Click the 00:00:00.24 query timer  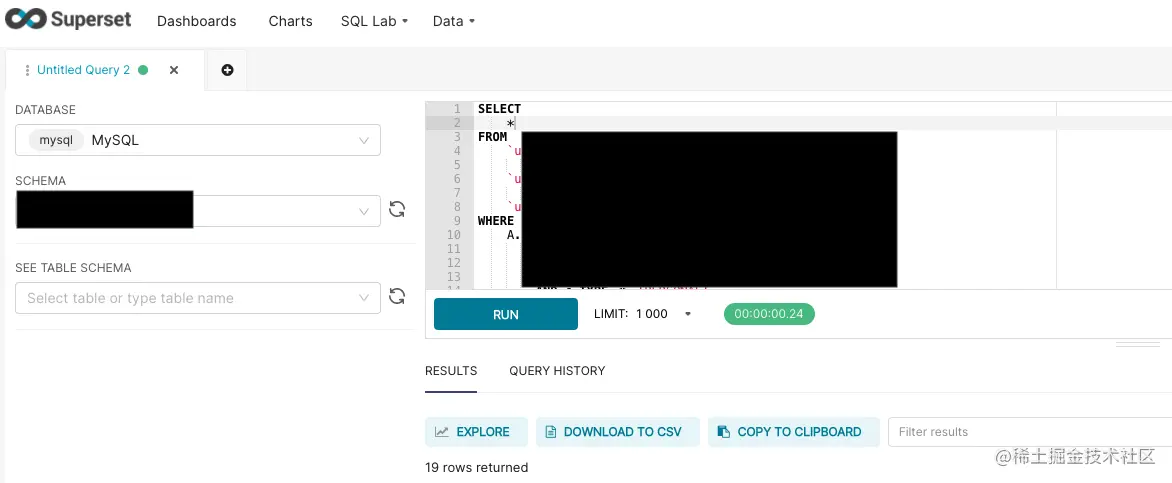[x=769, y=314]
